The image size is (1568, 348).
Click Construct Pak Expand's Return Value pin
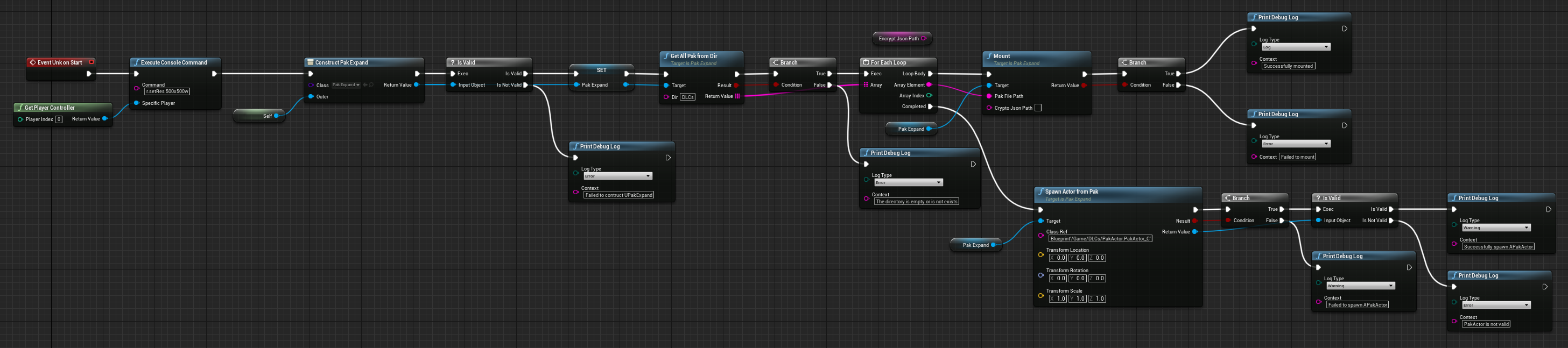(x=416, y=84)
